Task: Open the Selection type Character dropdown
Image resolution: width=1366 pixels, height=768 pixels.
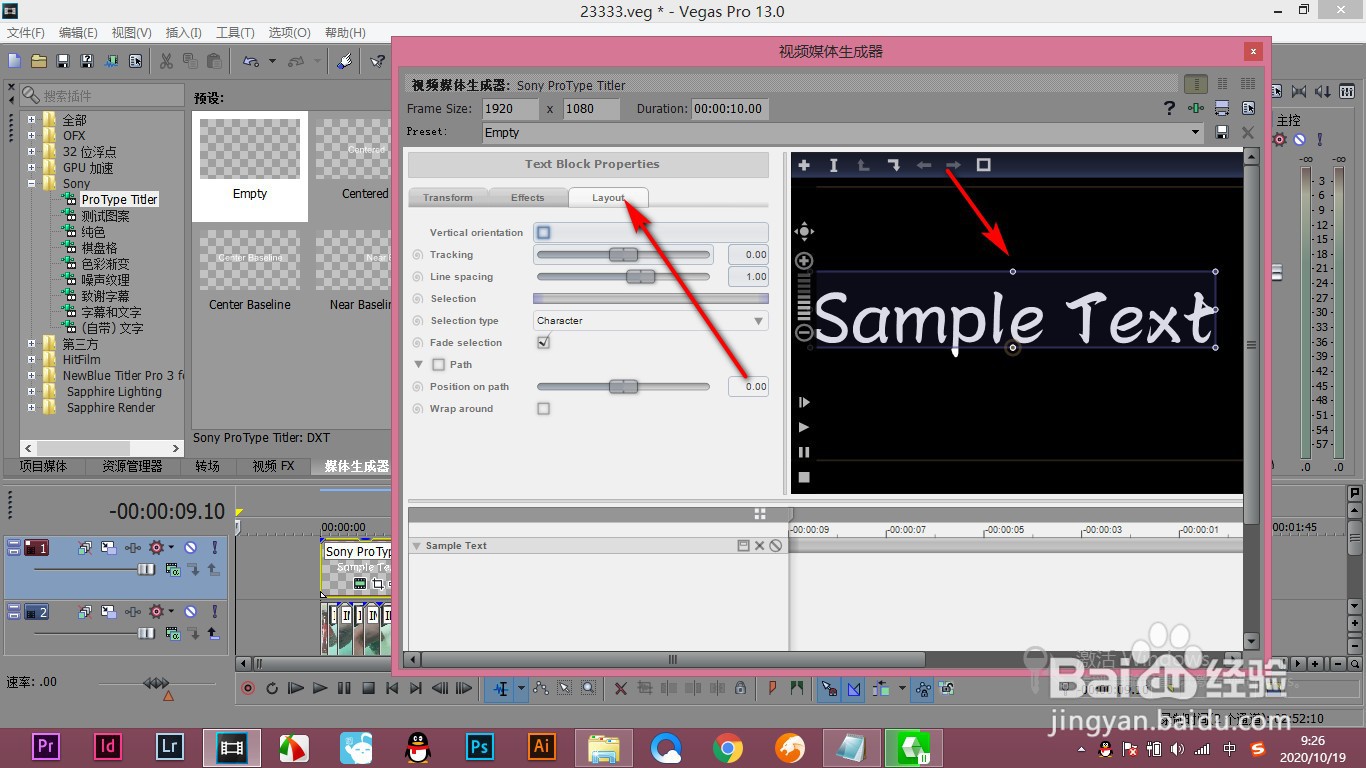Action: tap(651, 321)
